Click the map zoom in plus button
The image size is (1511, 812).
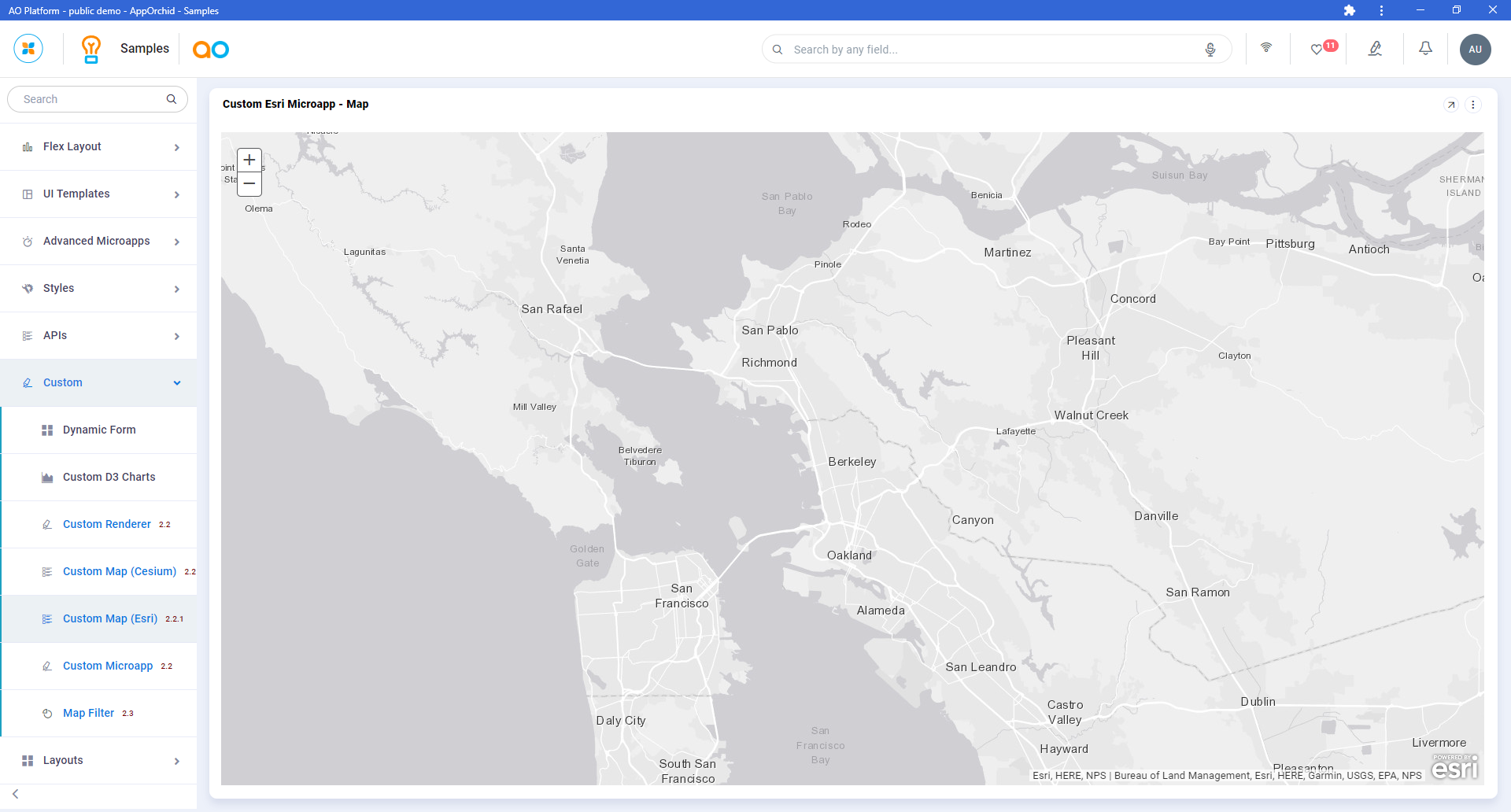(x=249, y=161)
